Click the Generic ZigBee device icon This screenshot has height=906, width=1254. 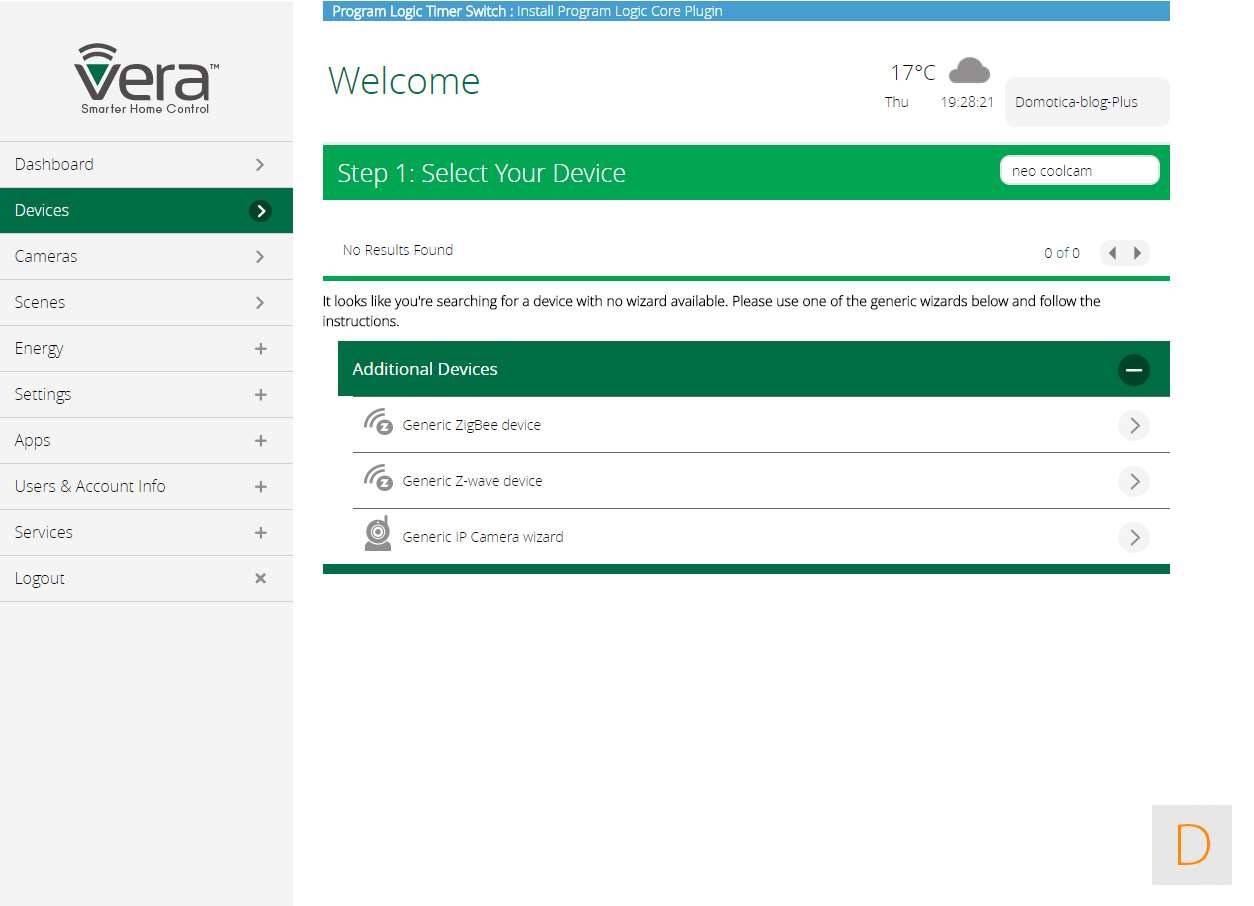378,424
